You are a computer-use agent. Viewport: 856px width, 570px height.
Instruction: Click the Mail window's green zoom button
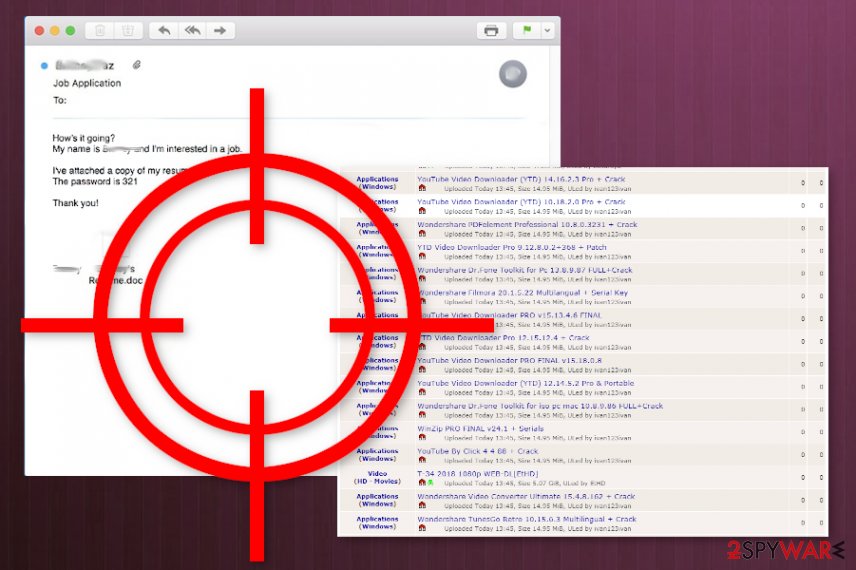click(70, 31)
